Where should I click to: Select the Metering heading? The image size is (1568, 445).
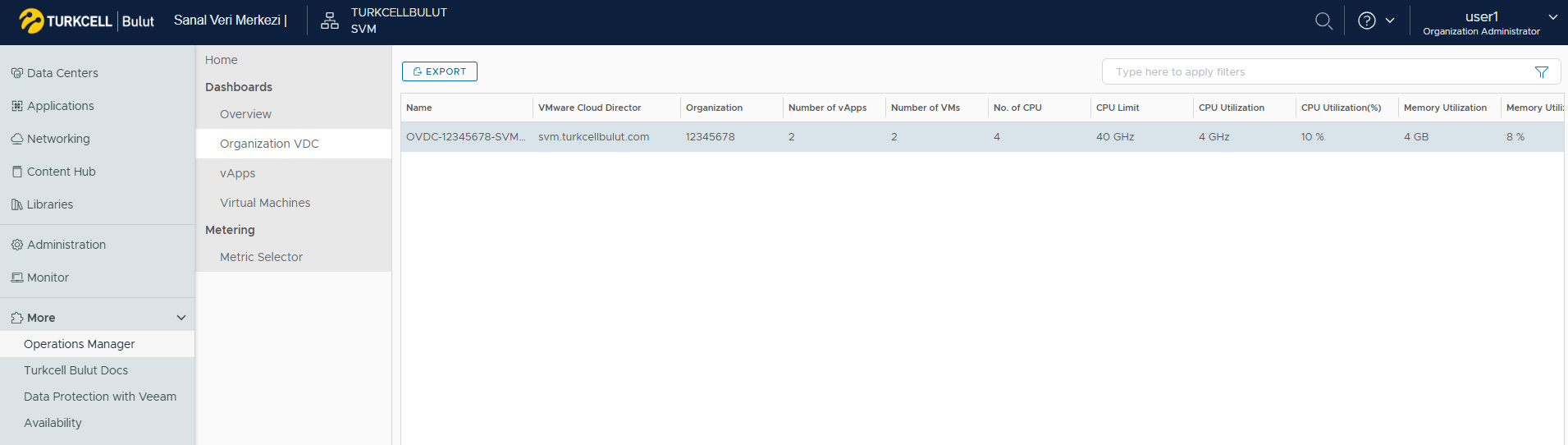(x=230, y=230)
